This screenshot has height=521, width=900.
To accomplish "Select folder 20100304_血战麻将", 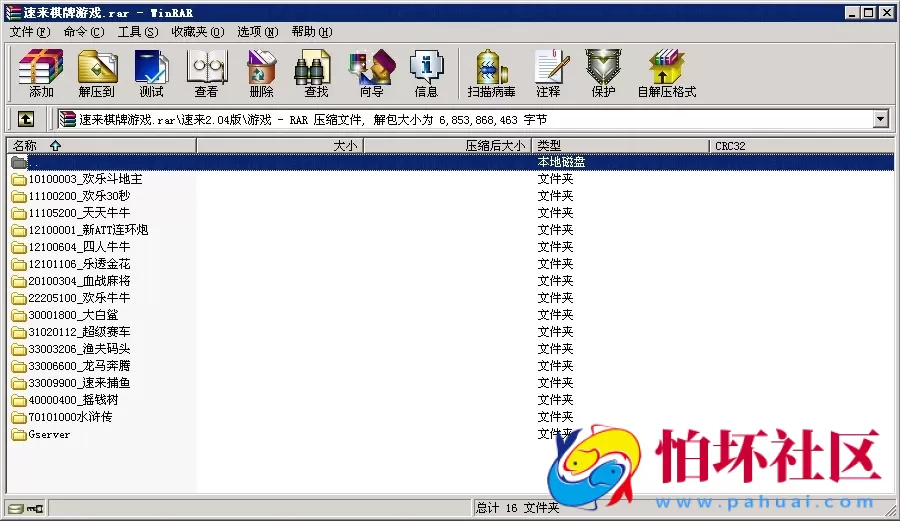I will coord(79,281).
